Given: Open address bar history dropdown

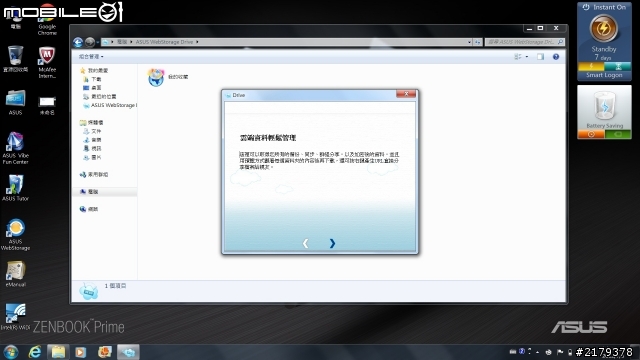Looking at the screenshot, I should coord(469,42).
